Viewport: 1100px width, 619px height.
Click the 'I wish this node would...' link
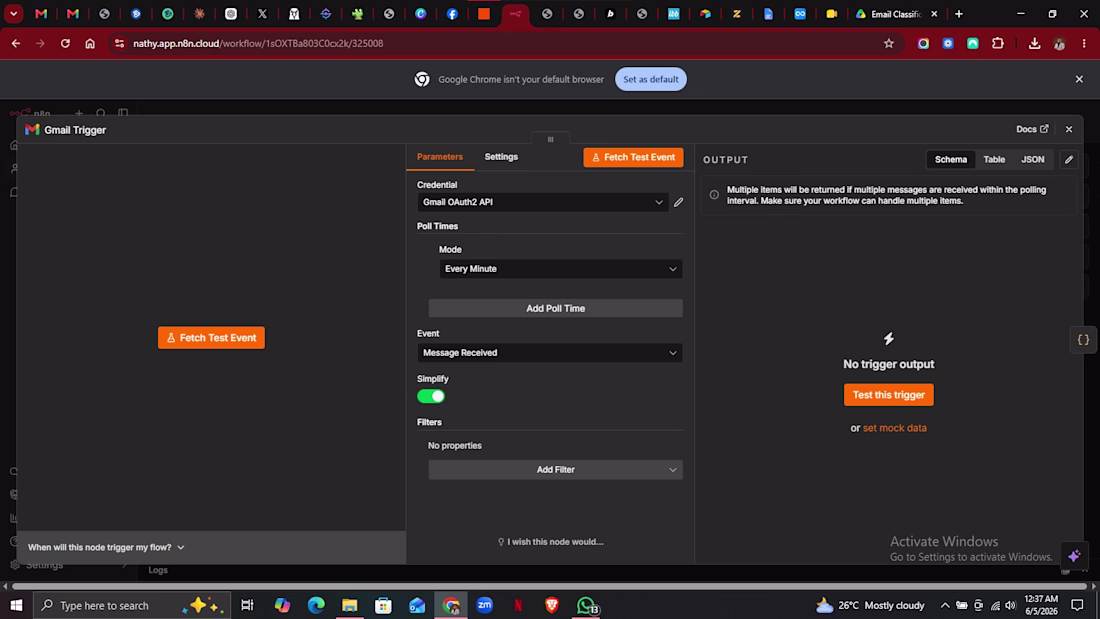point(551,542)
